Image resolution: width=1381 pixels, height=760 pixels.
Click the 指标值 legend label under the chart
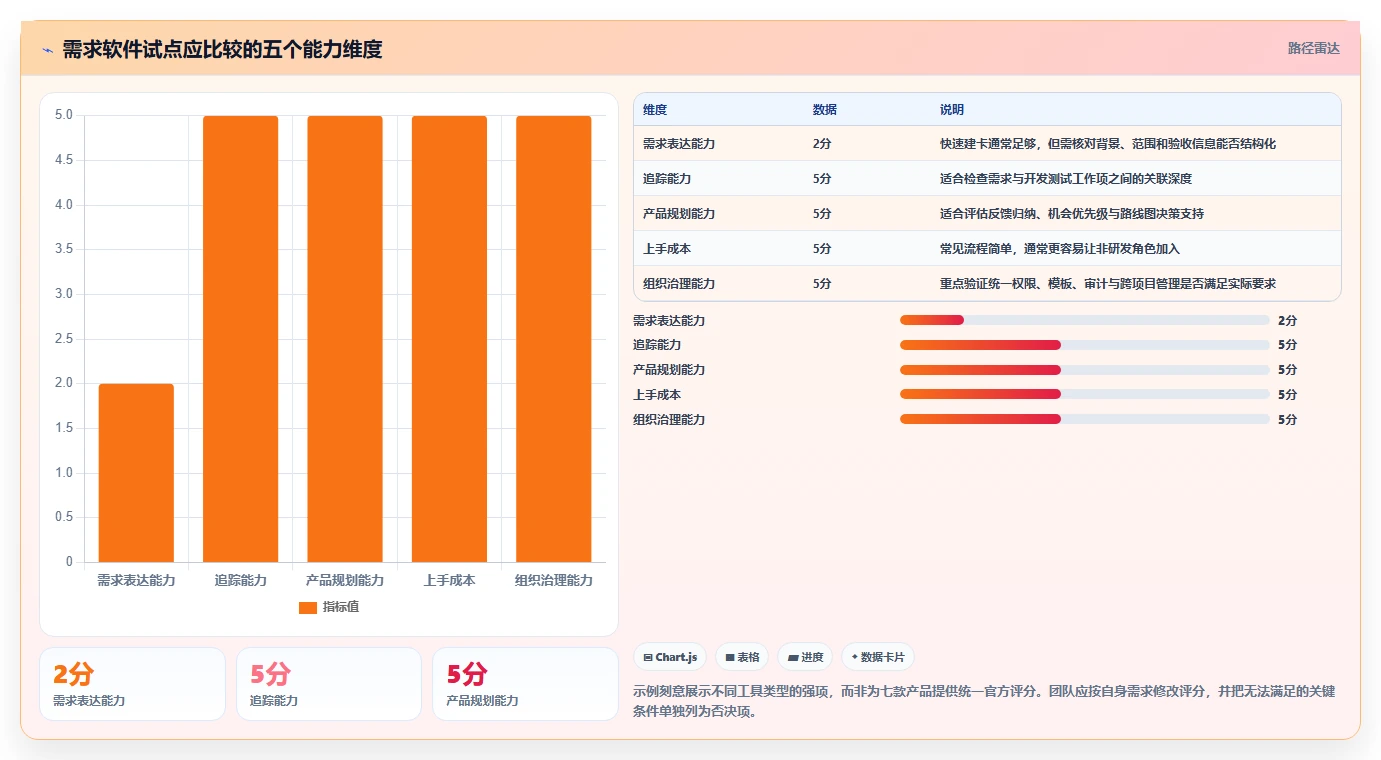[341, 608]
